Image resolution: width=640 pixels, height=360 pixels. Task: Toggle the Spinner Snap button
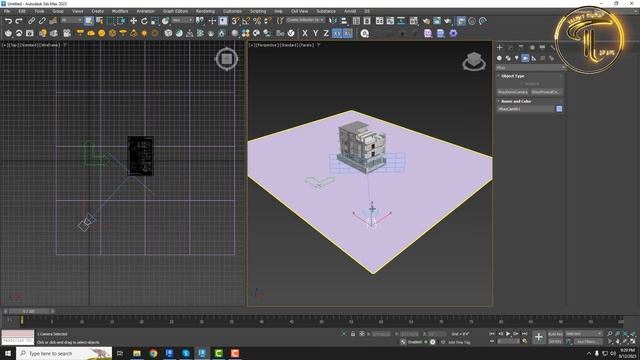click(267, 21)
